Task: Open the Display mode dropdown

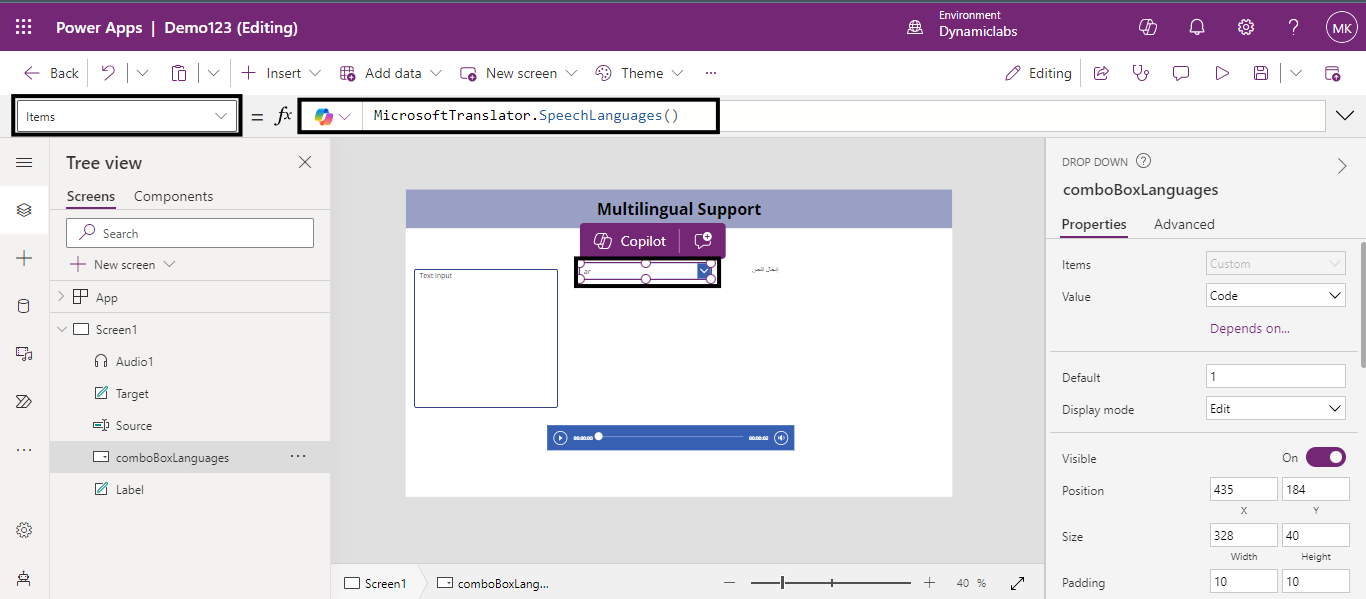Action: 1275,409
